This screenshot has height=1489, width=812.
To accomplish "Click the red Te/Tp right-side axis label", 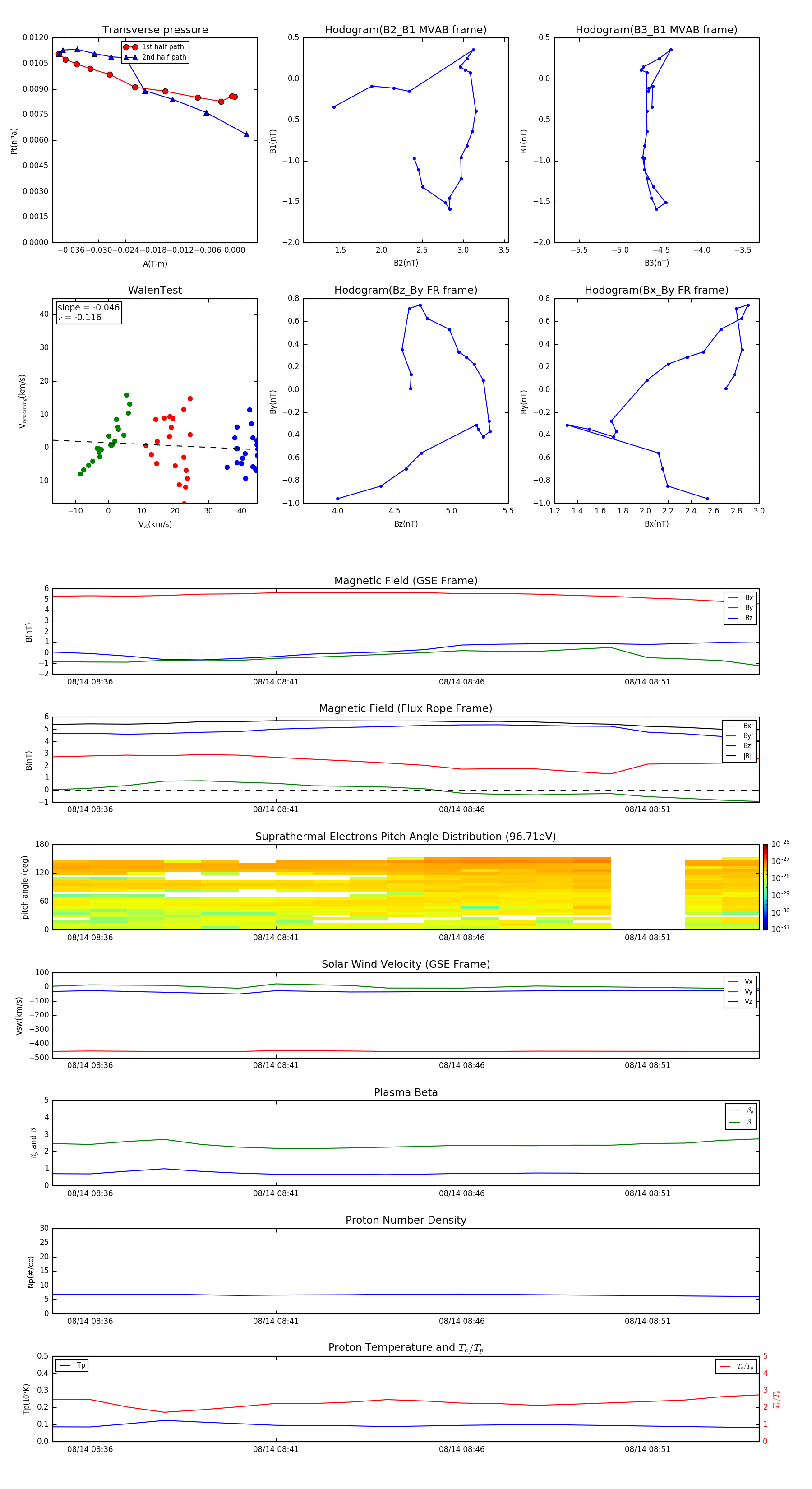I will tap(777, 1399).
